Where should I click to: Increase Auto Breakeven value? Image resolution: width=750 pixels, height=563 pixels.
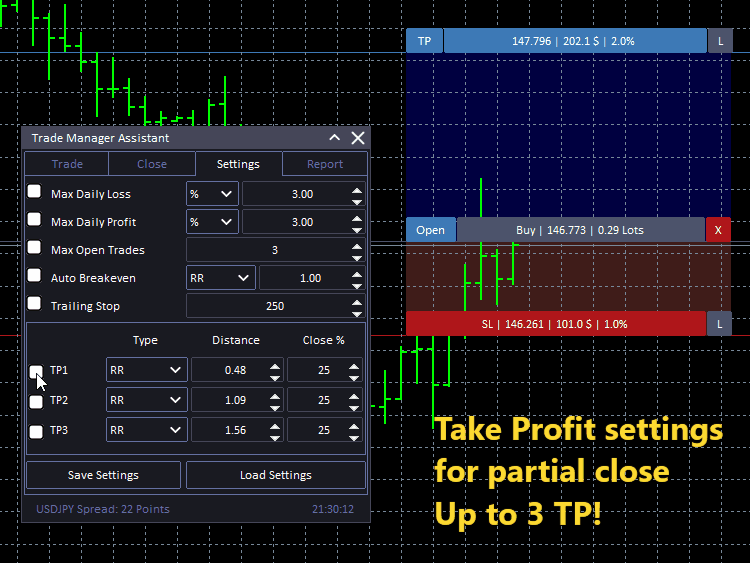click(x=357, y=275)
